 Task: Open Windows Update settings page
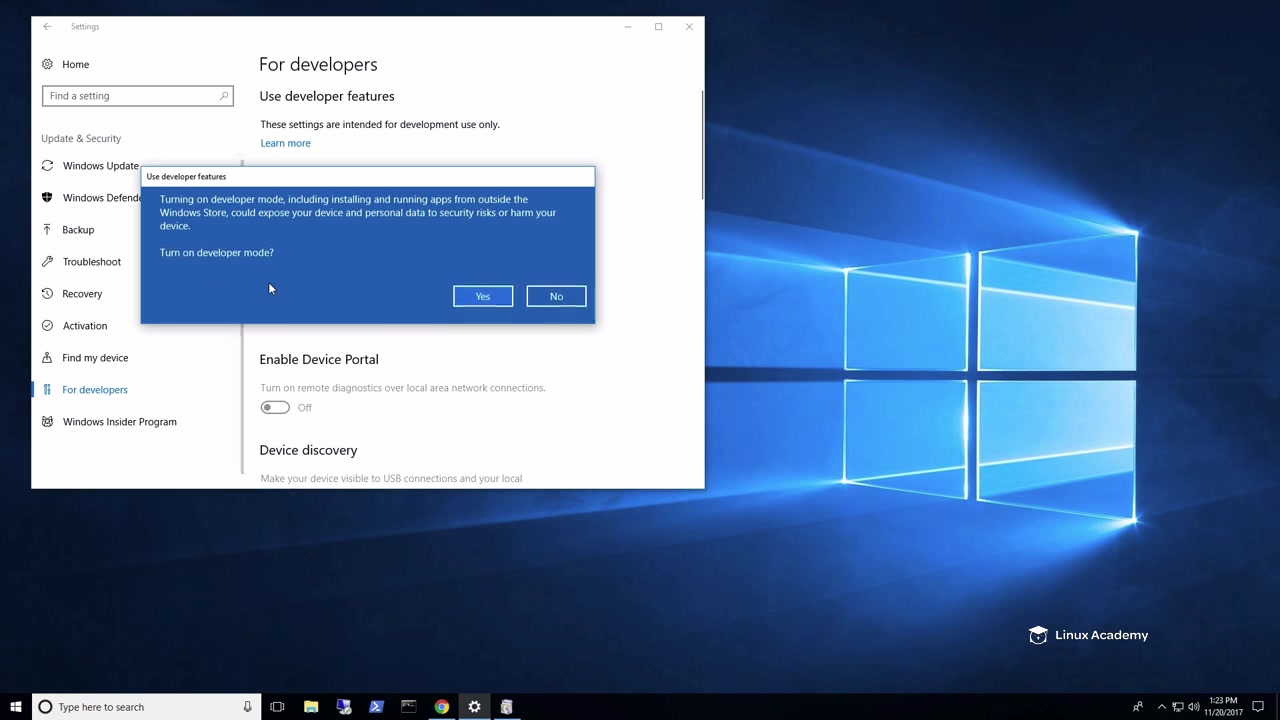click(100, 166)
